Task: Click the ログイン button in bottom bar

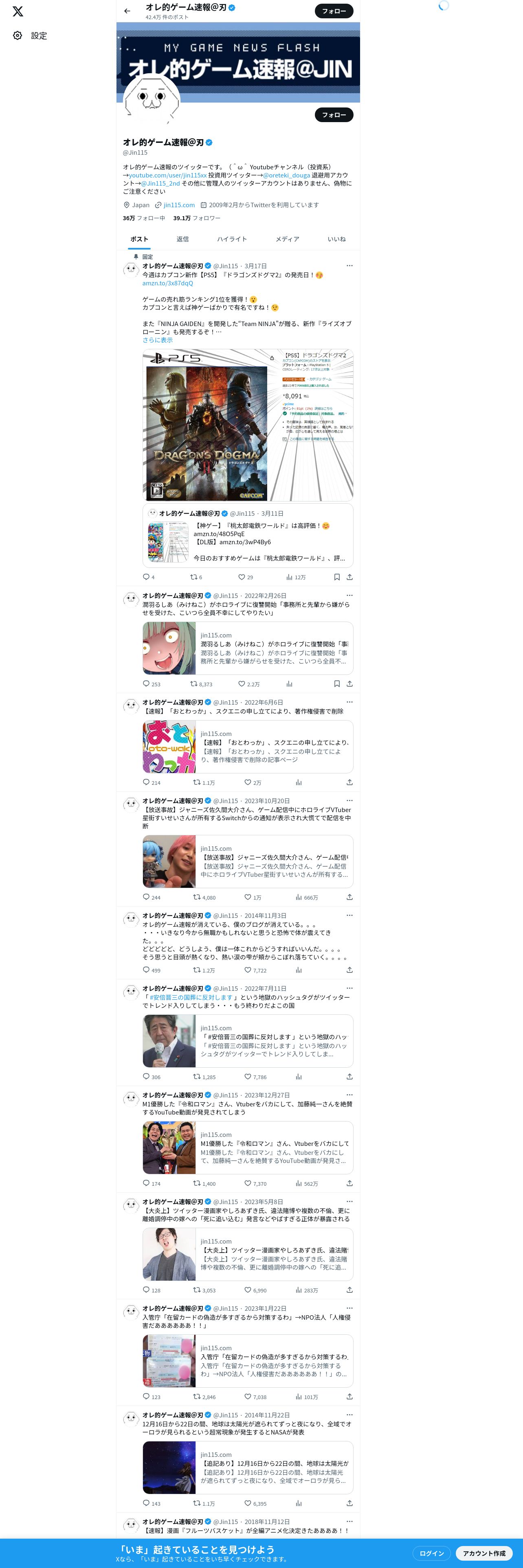Action: 432,1553
